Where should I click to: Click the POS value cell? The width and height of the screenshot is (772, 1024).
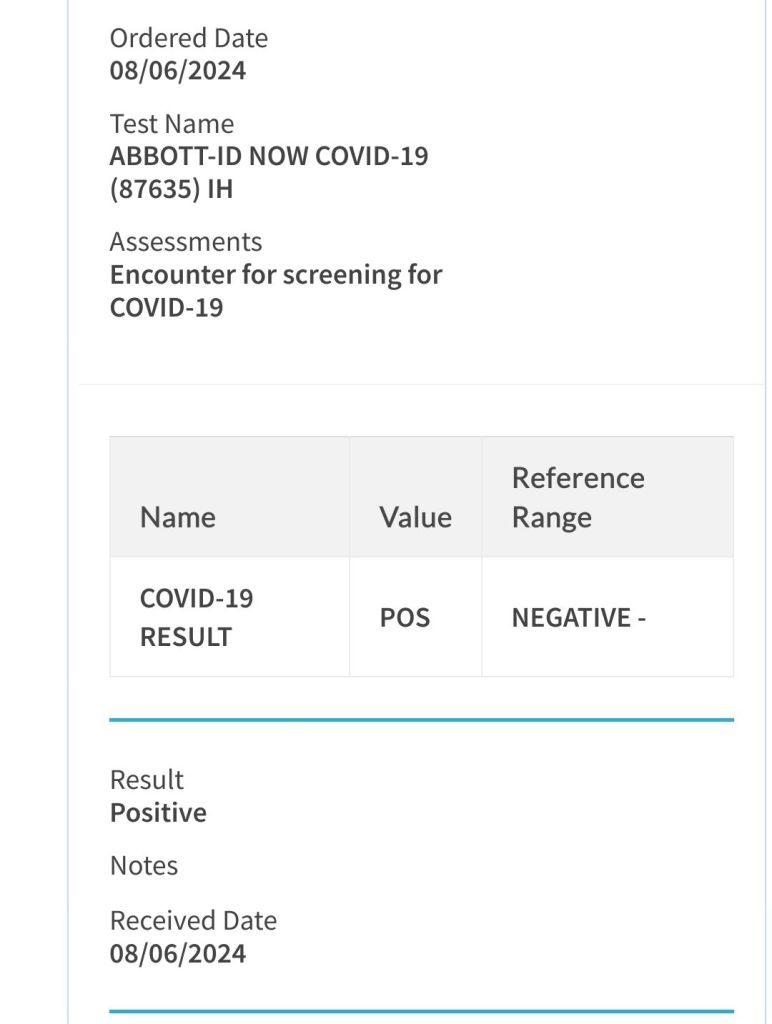405,617
